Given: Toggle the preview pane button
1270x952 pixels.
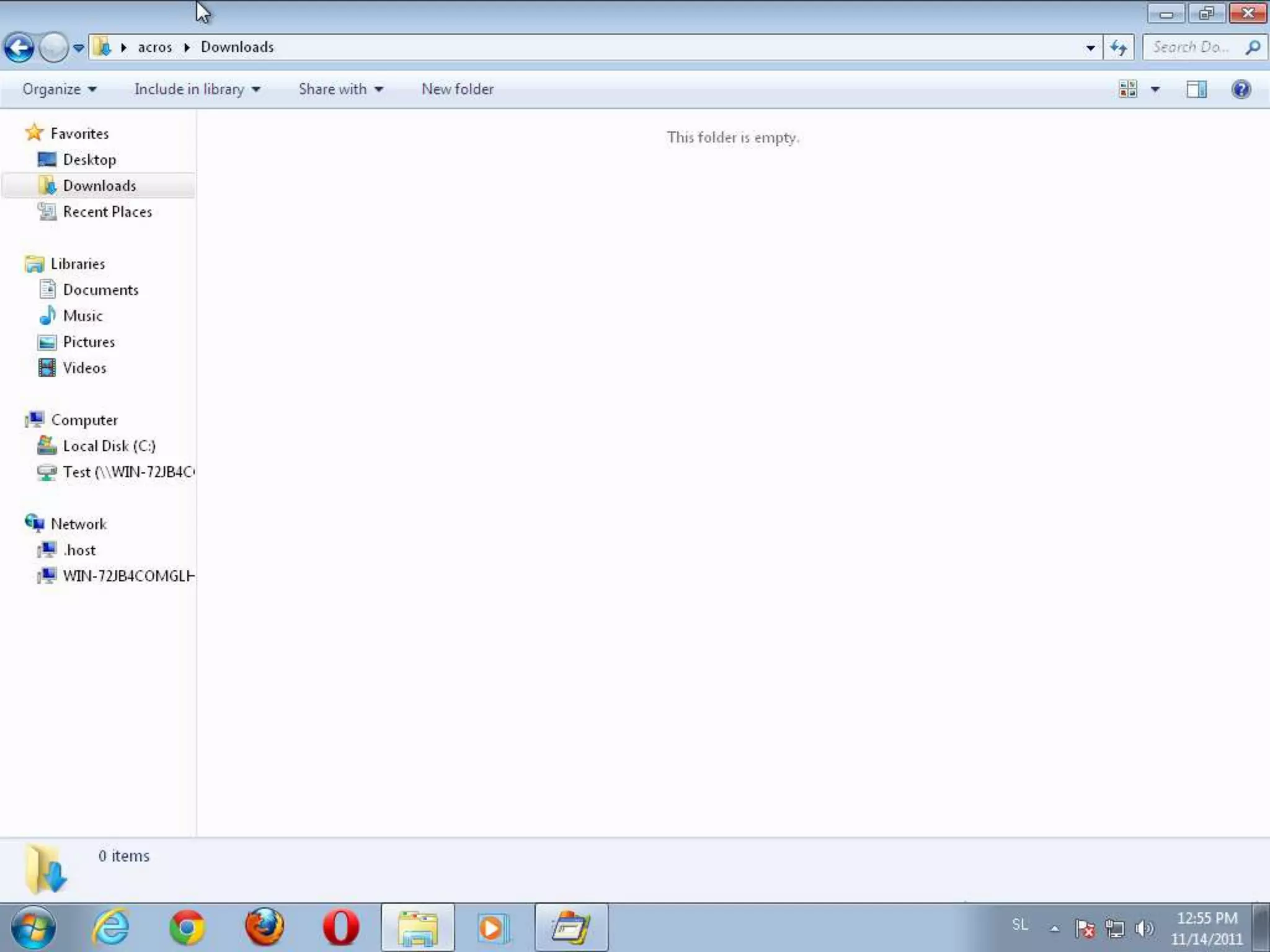Looking at the screenshot, I should (x=1196, y=89).
